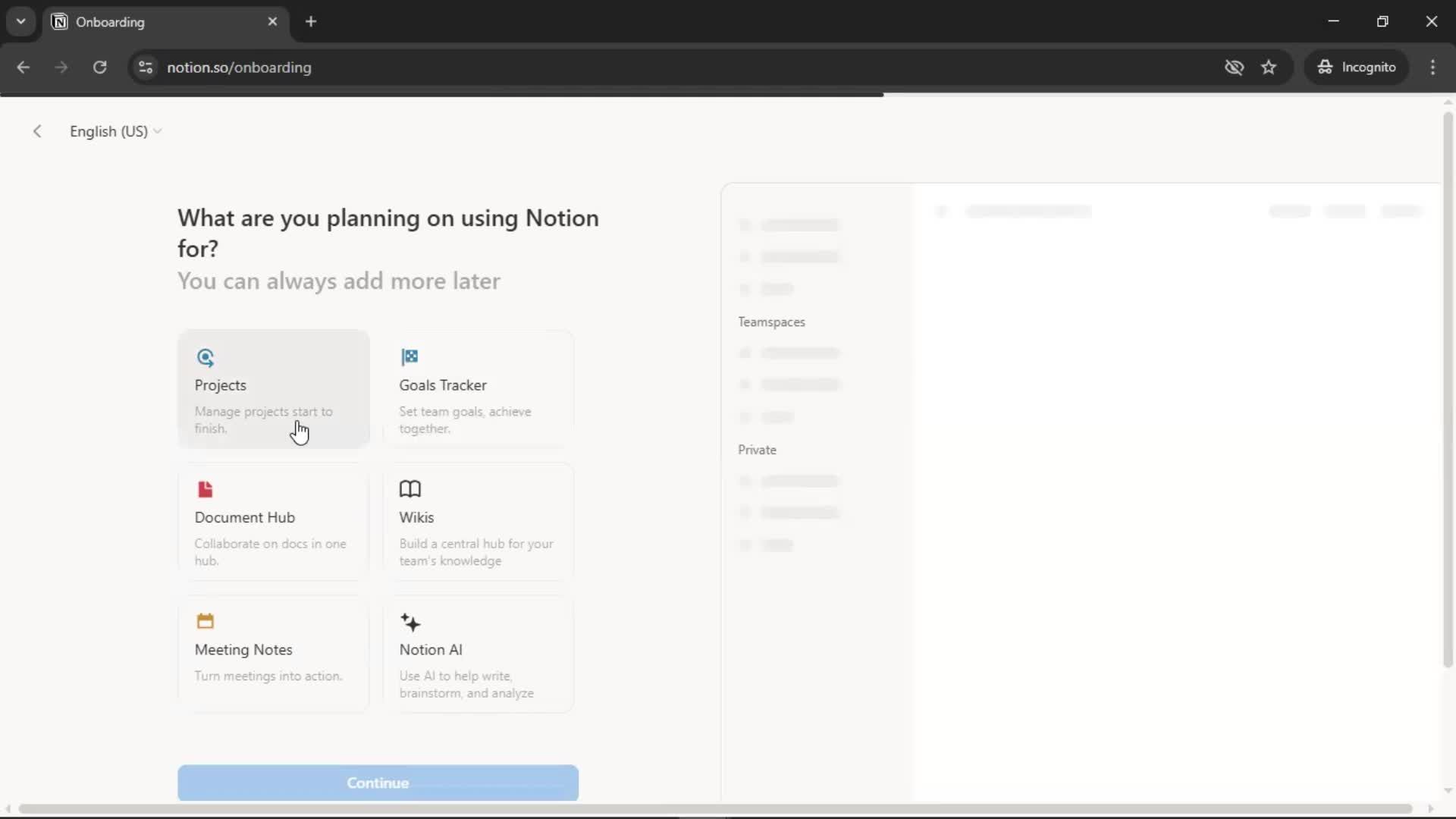Click 'Collaborate on docs in one hub.' text

pos(270,552)
